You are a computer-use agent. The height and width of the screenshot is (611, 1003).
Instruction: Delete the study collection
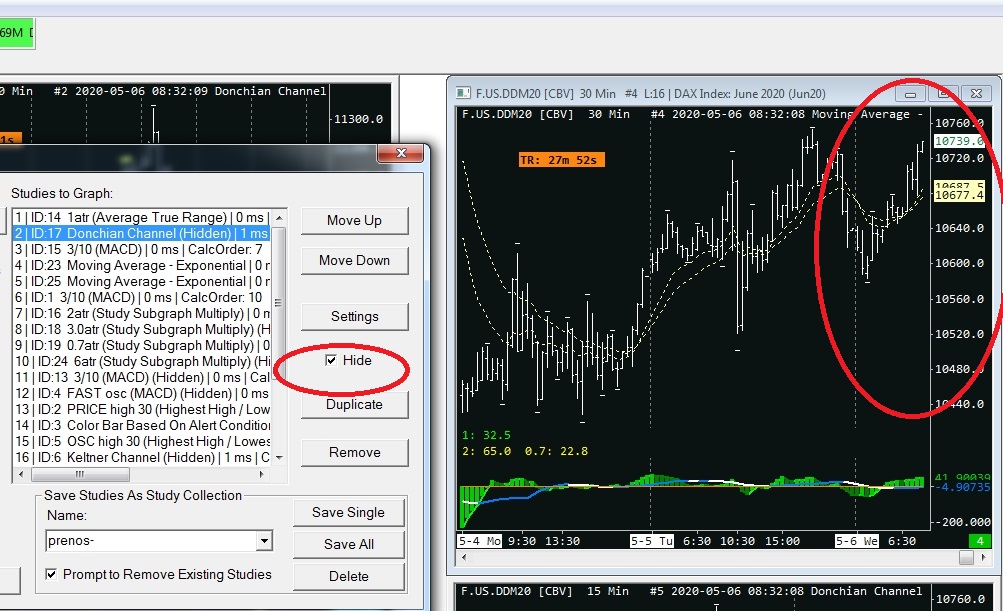coord(348,576)
